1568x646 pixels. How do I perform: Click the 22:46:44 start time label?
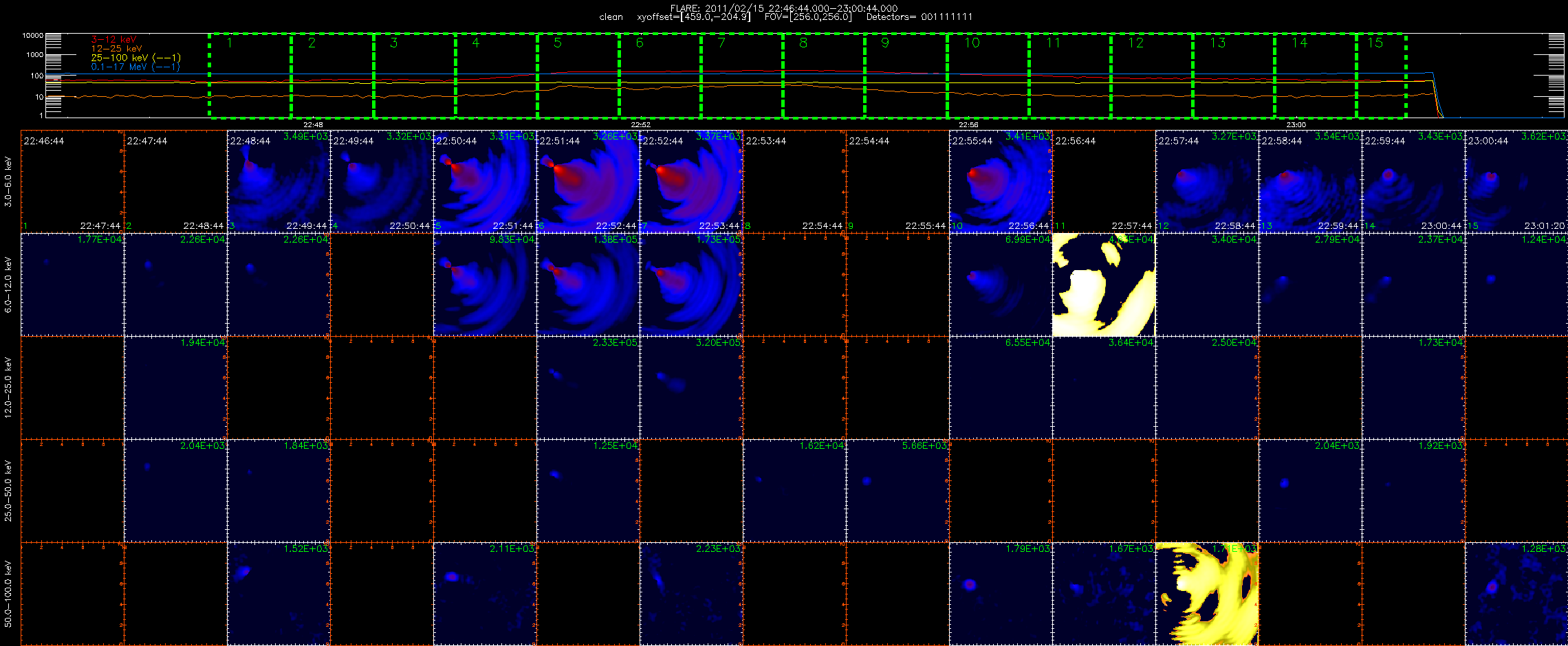click(44, 141)
